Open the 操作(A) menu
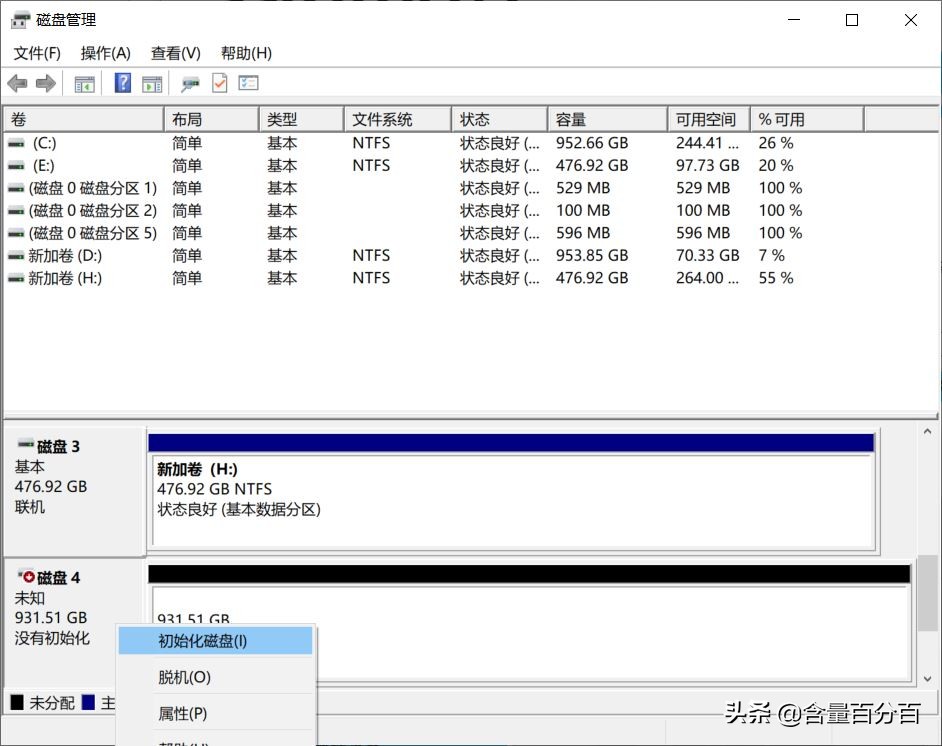This screenshot has height=746, width=942. coord(104,53)
